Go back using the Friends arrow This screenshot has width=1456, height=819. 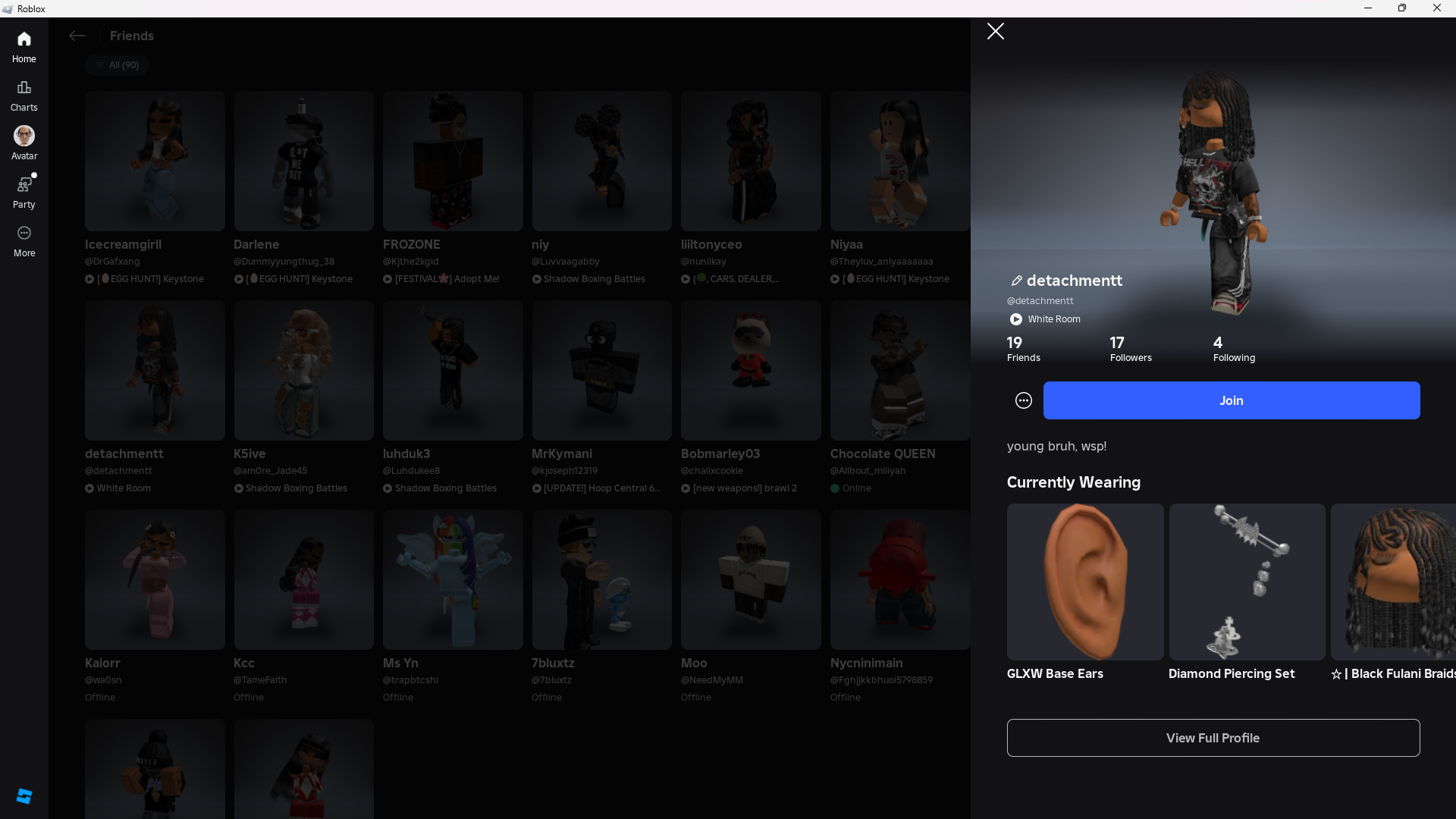coord(77,36)
